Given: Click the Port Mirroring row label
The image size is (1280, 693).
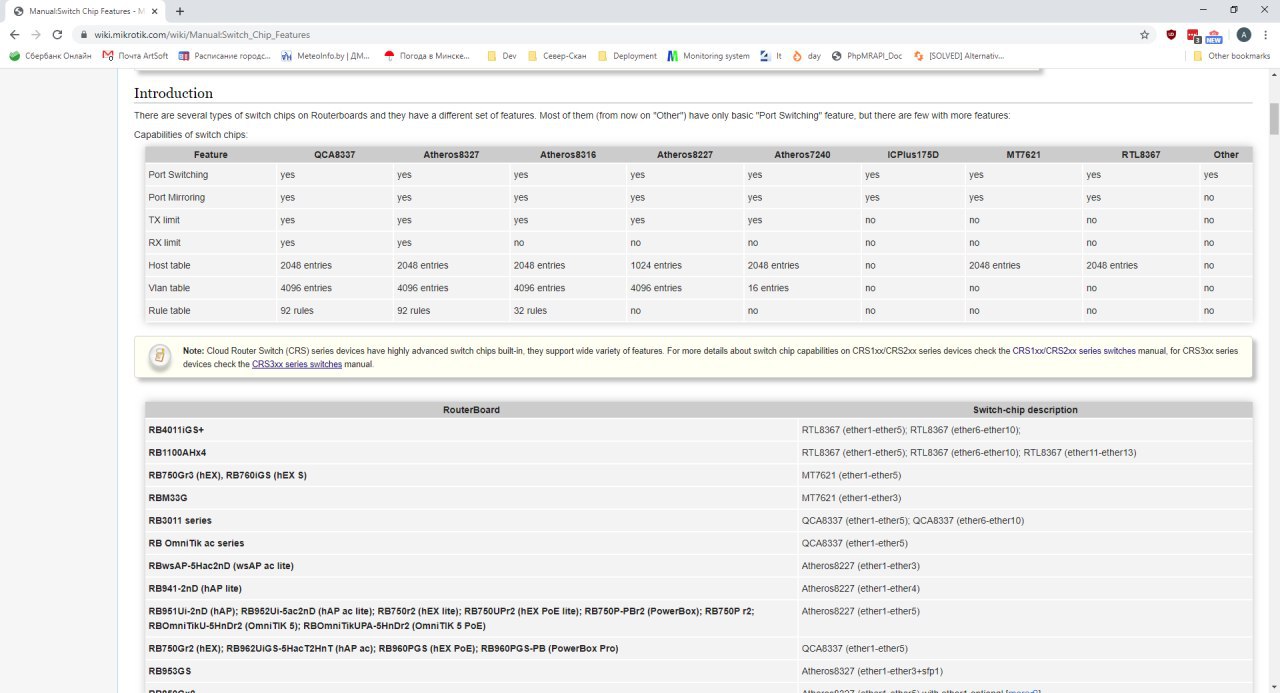Looking at the screenshot, I should (x=177, y=197).
